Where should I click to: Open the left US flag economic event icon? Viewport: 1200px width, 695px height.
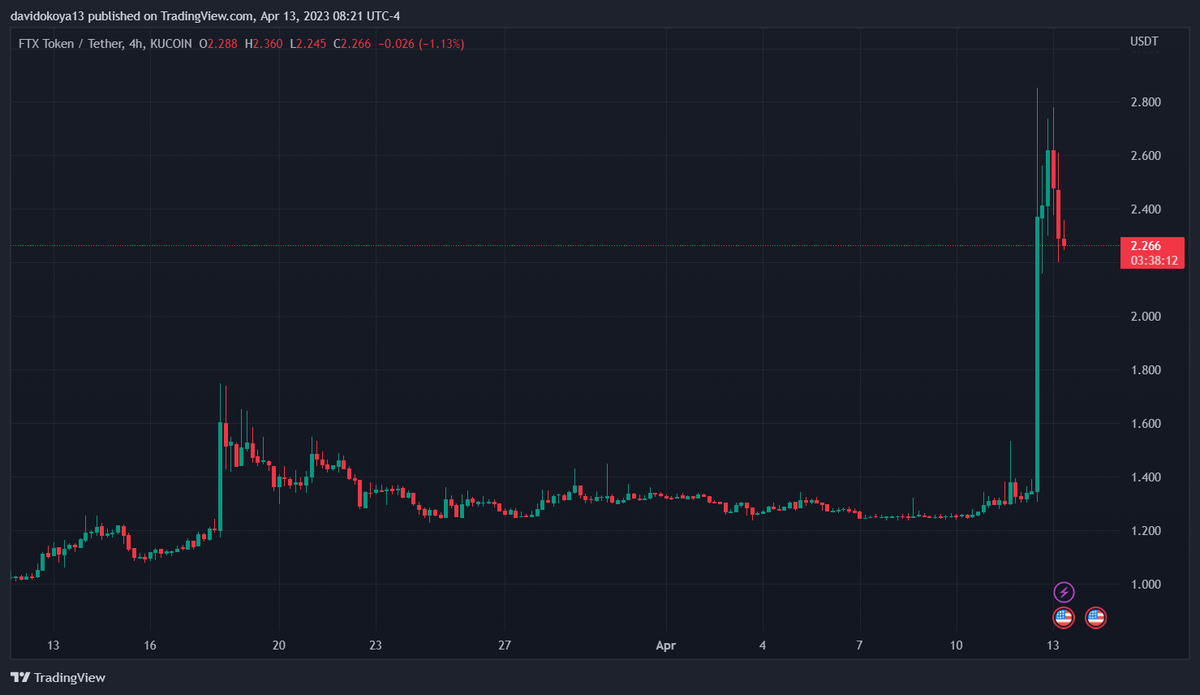click(x=1064, y=618)
